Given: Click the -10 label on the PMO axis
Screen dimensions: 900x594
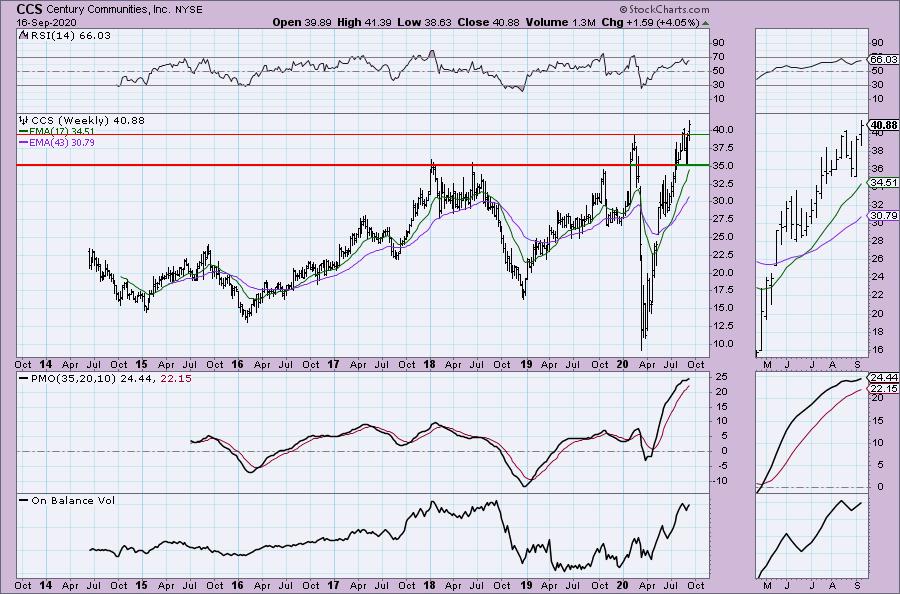Looking at the screenshot, I should click(720, 480).
